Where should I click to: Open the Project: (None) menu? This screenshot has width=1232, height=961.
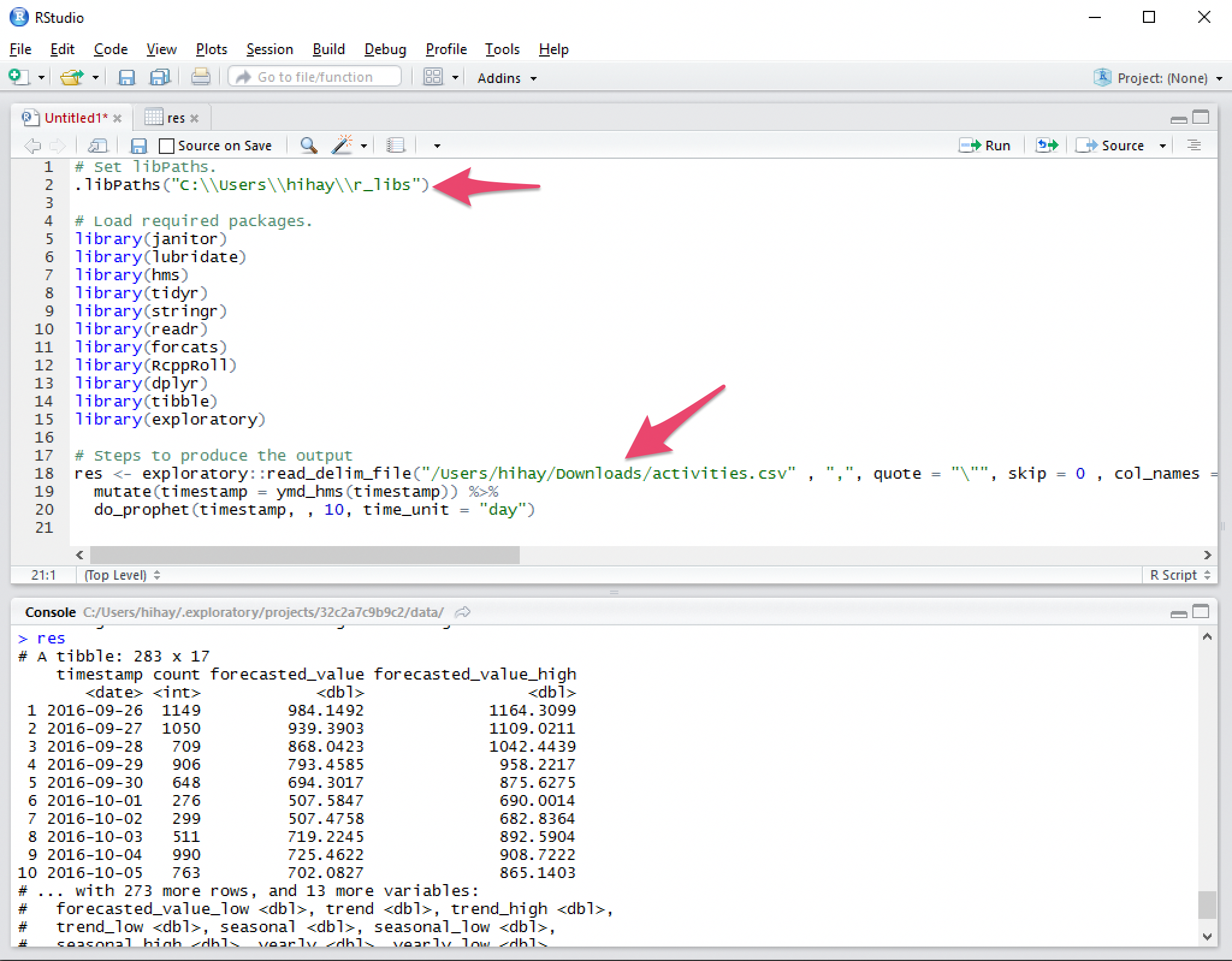1158,78
